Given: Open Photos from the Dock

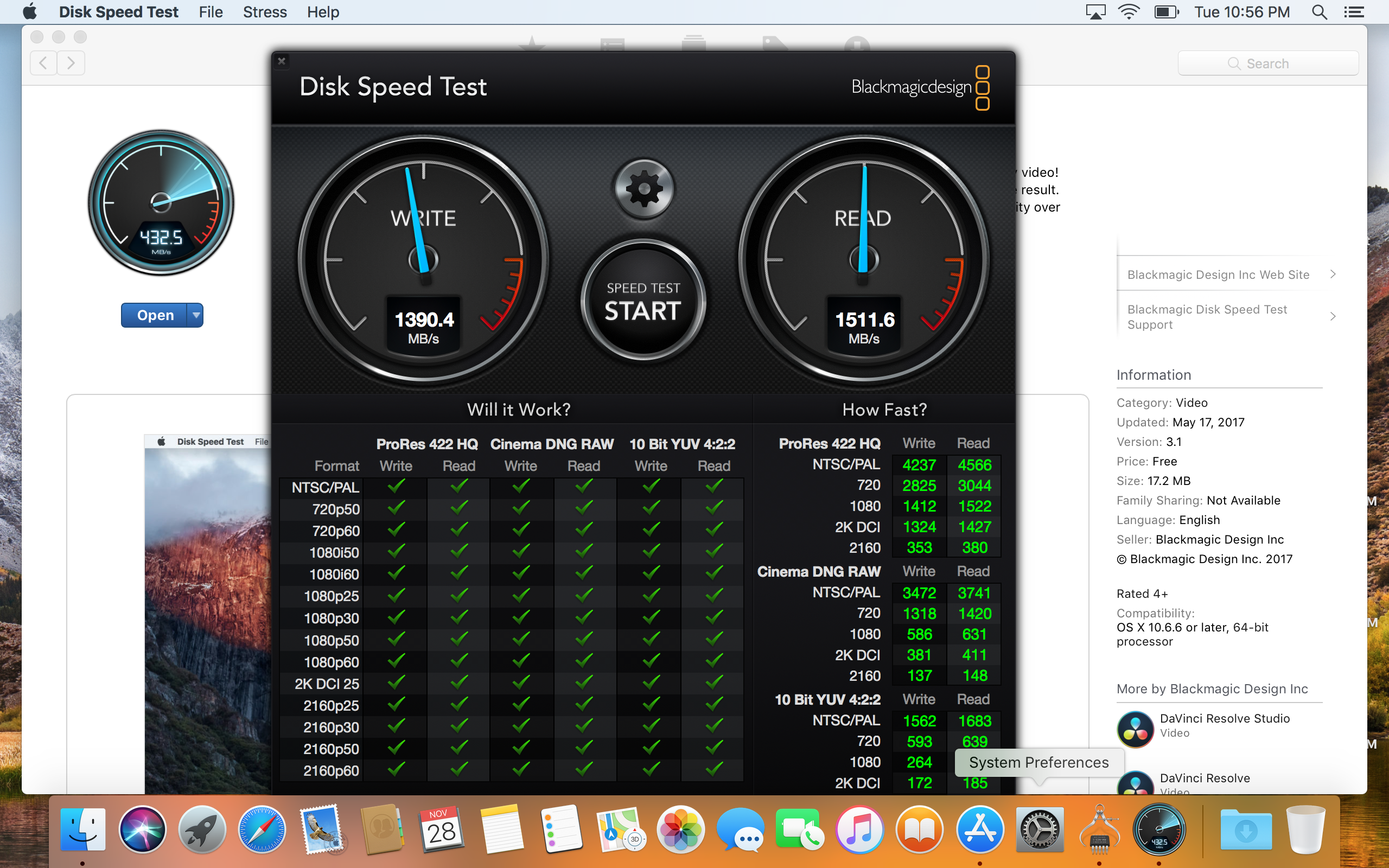Looking at the screenshot, I should 681,830.
